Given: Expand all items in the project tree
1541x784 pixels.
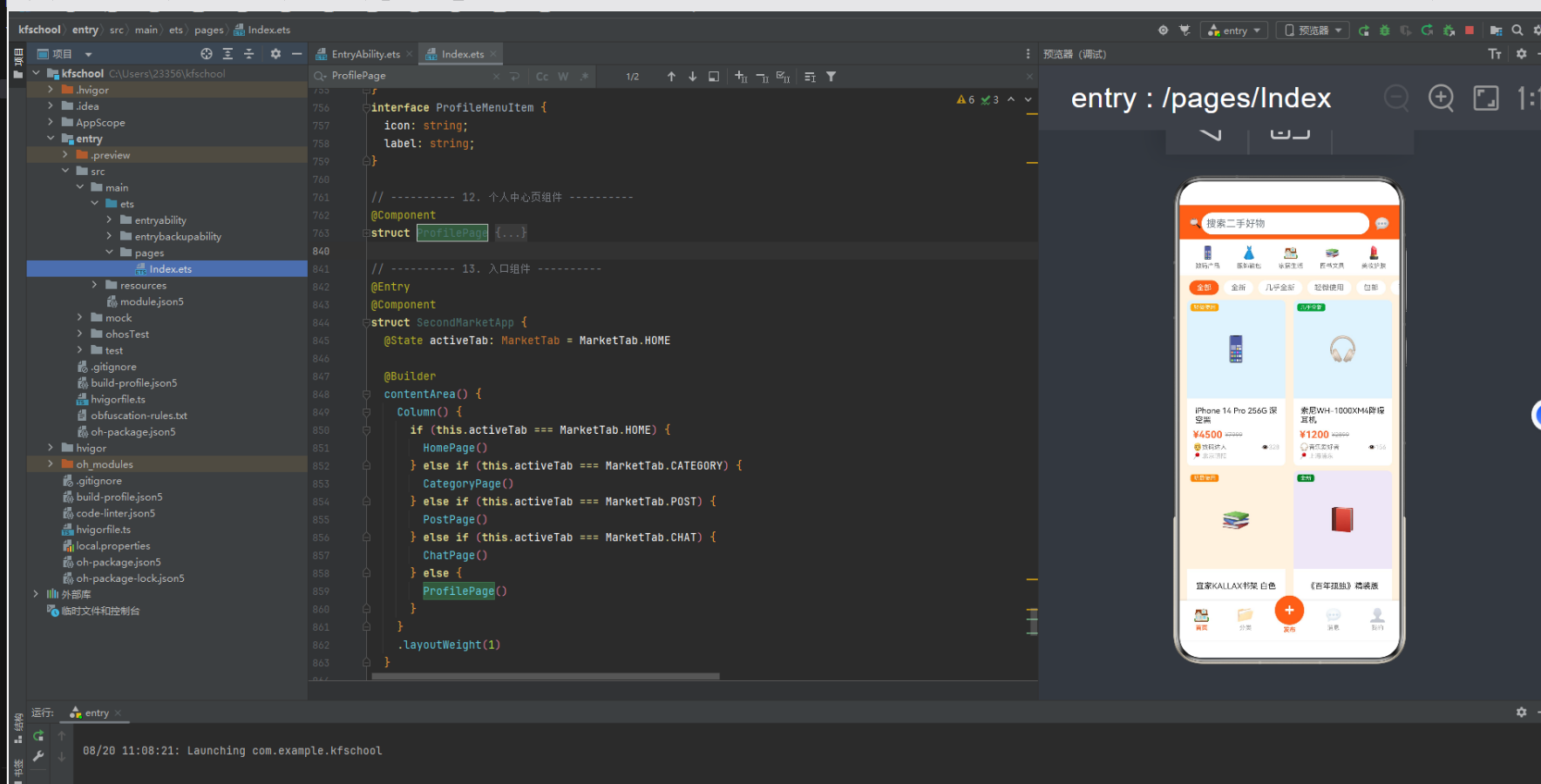Looking at the screenshot, I should [227, 54].
